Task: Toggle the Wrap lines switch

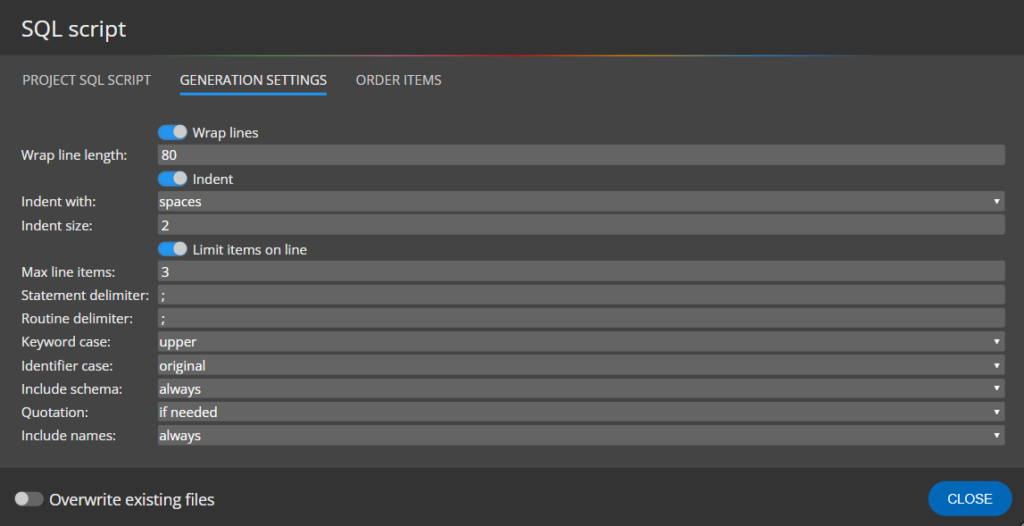Action: click(173, 132)
